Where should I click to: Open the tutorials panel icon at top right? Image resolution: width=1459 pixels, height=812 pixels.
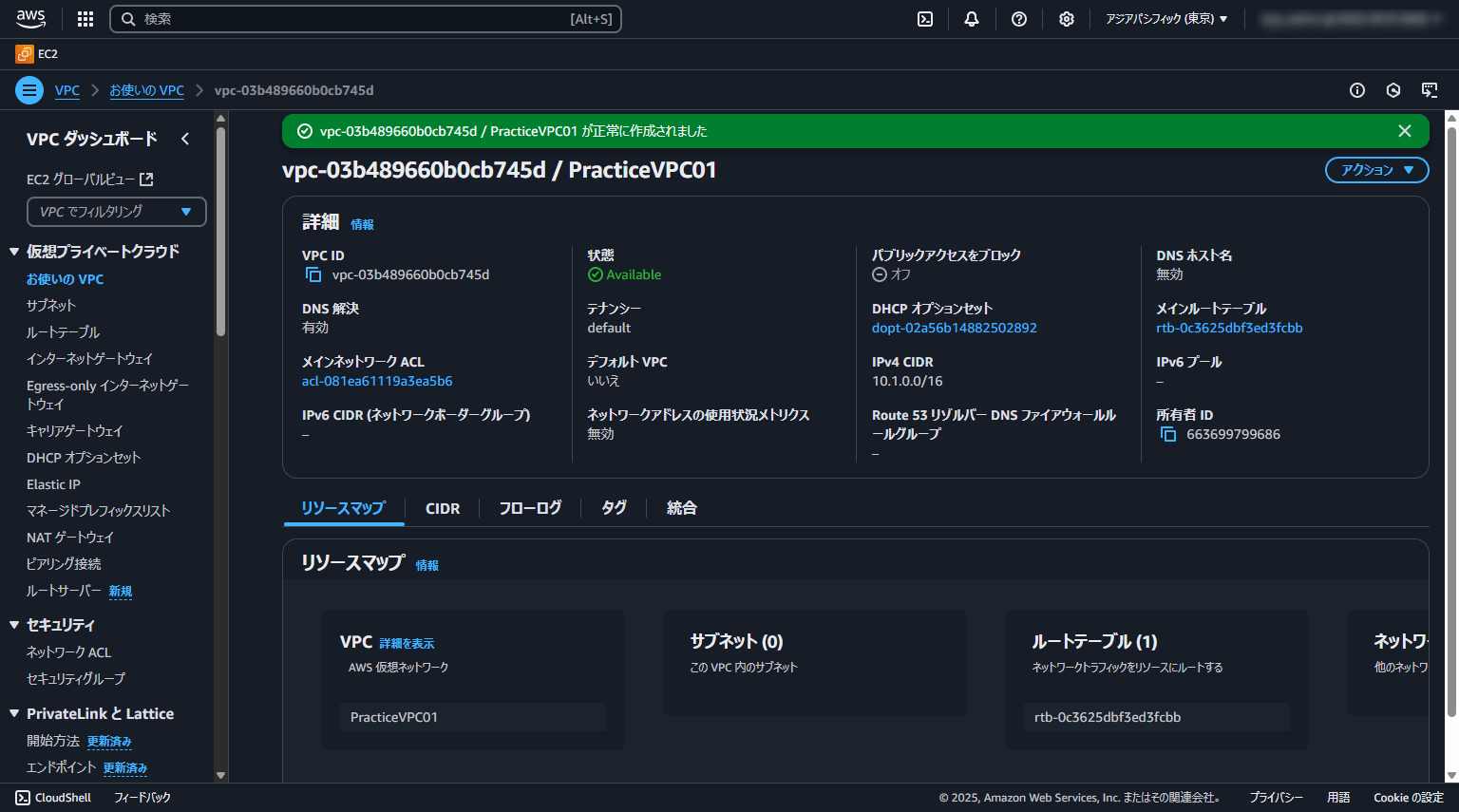coord(1430,90)
